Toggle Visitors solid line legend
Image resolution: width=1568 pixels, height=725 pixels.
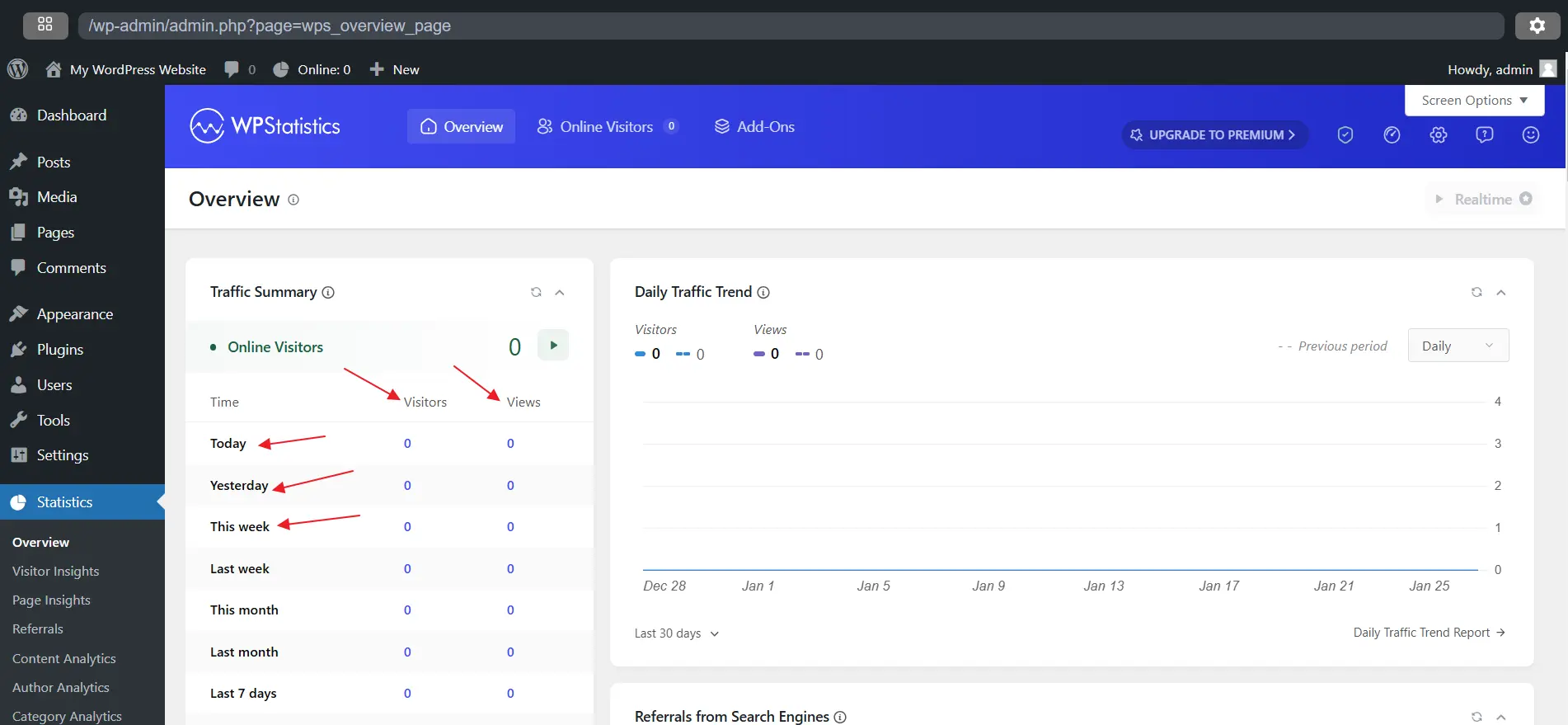pos(648,354)
